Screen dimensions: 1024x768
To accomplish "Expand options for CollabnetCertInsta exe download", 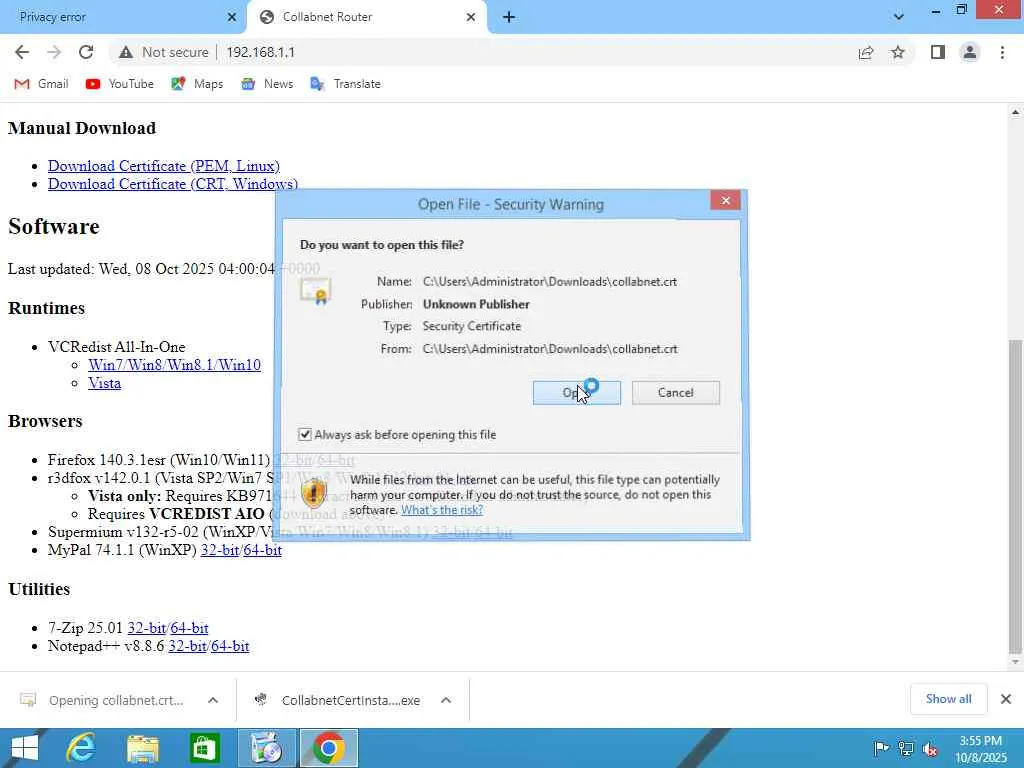I will point(446,700).
